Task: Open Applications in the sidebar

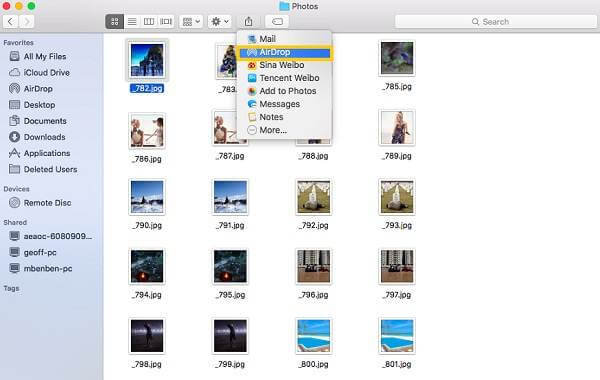Action: 39,153
